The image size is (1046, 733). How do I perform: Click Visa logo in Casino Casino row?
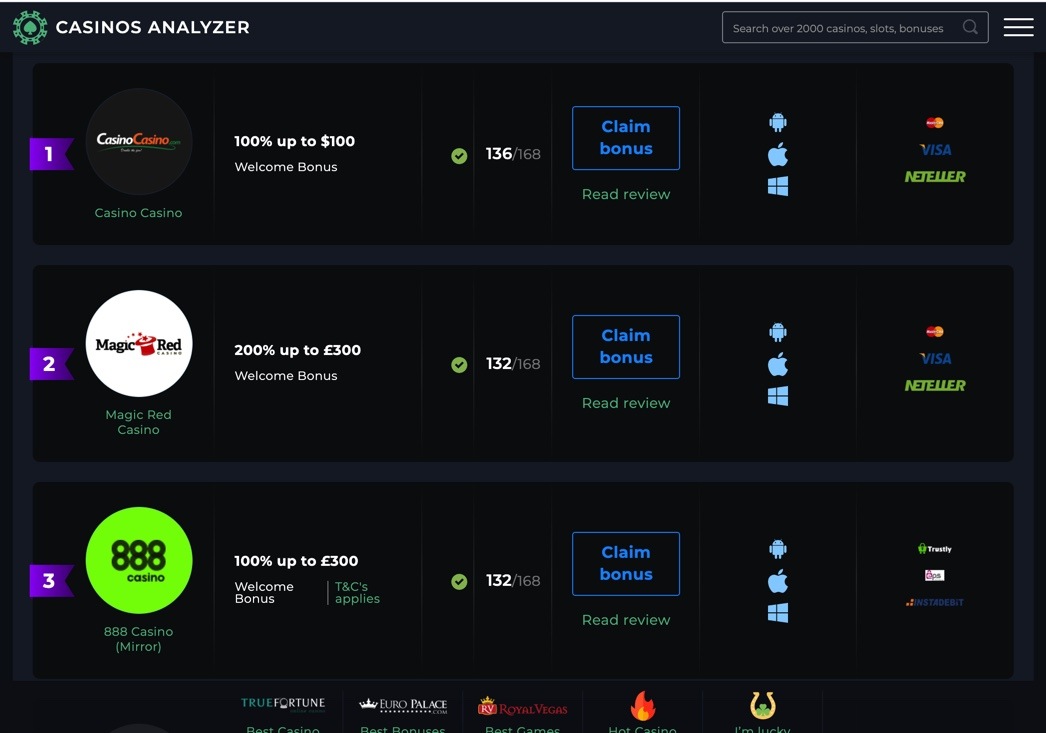pos(935,150)
